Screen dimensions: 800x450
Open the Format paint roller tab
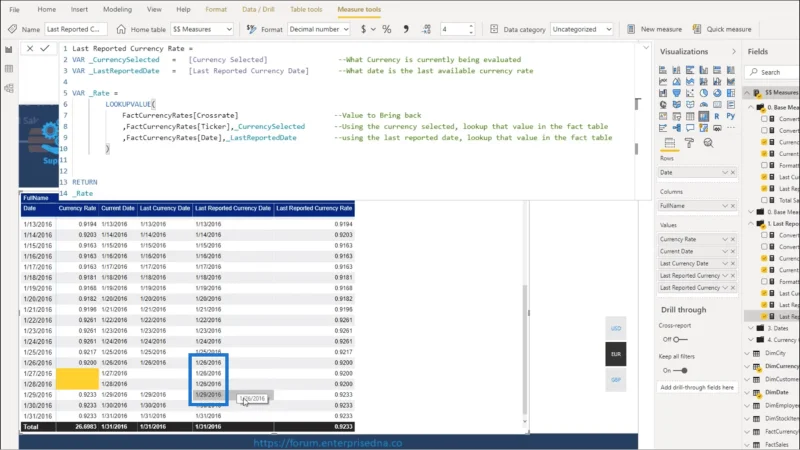[x=689, y=143]
